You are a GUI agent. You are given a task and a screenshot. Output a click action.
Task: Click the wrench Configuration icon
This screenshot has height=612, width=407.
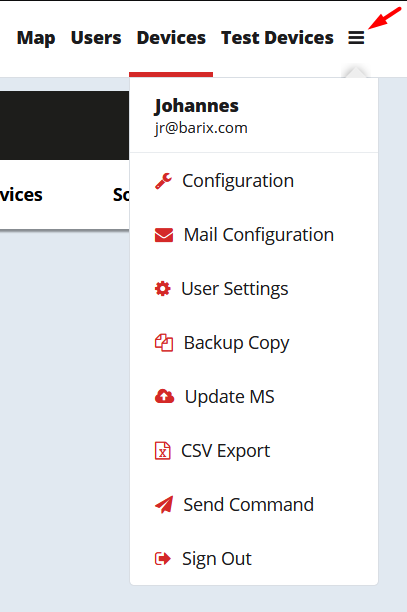[x=163, y=181]
